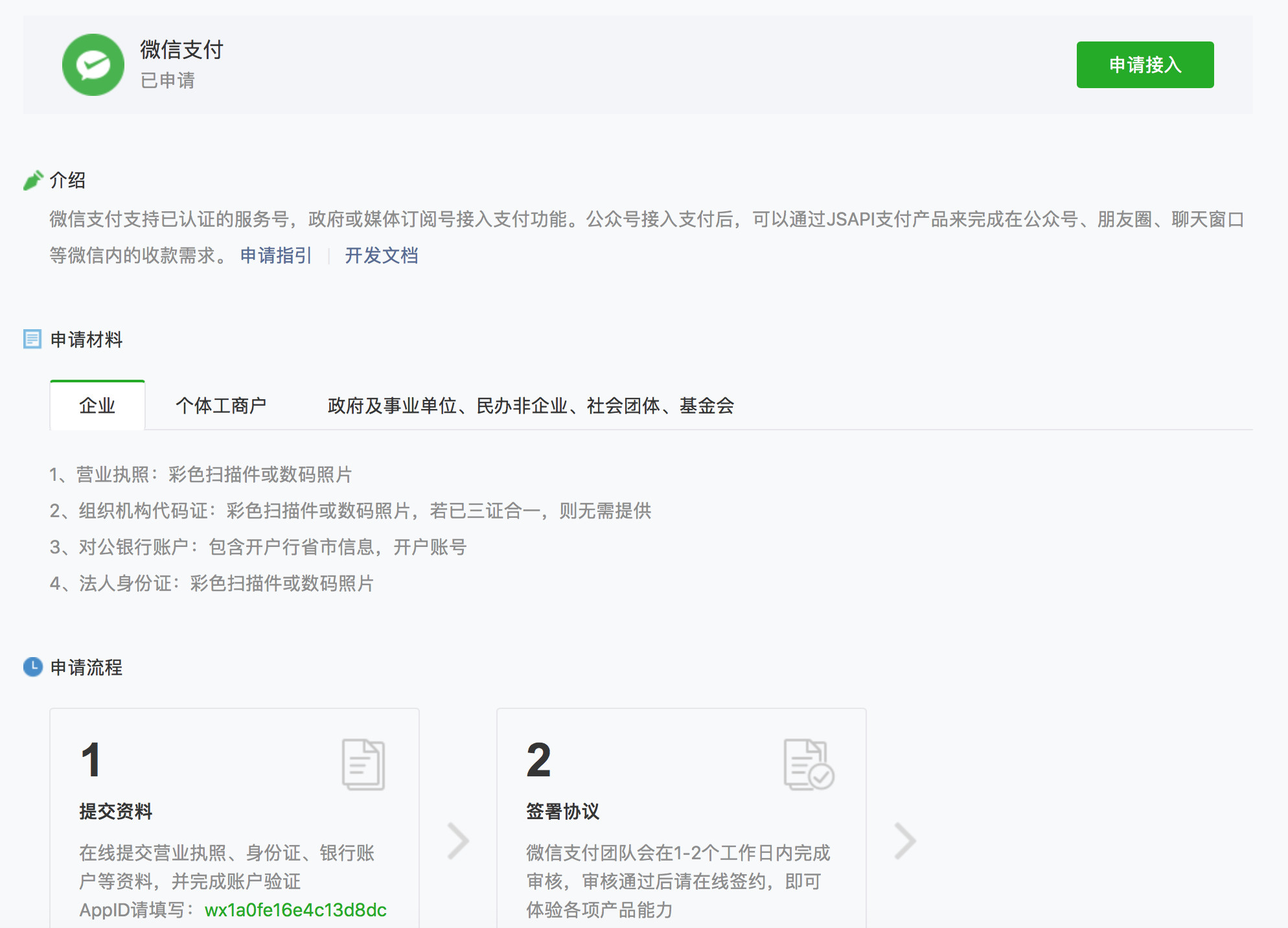Click the 申请流程 section heading

86,667
